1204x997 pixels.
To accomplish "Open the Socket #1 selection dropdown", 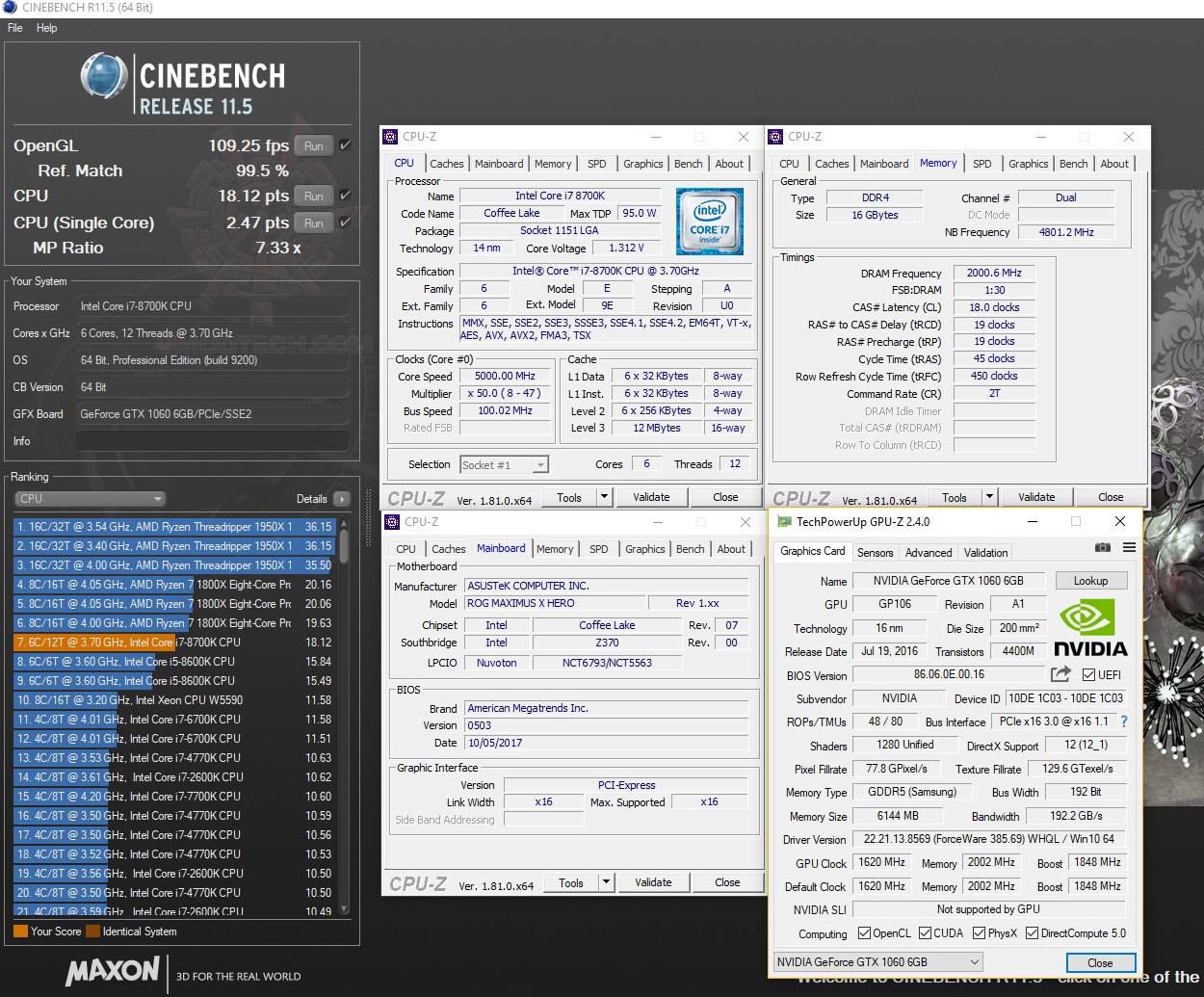I will point(504,465).
